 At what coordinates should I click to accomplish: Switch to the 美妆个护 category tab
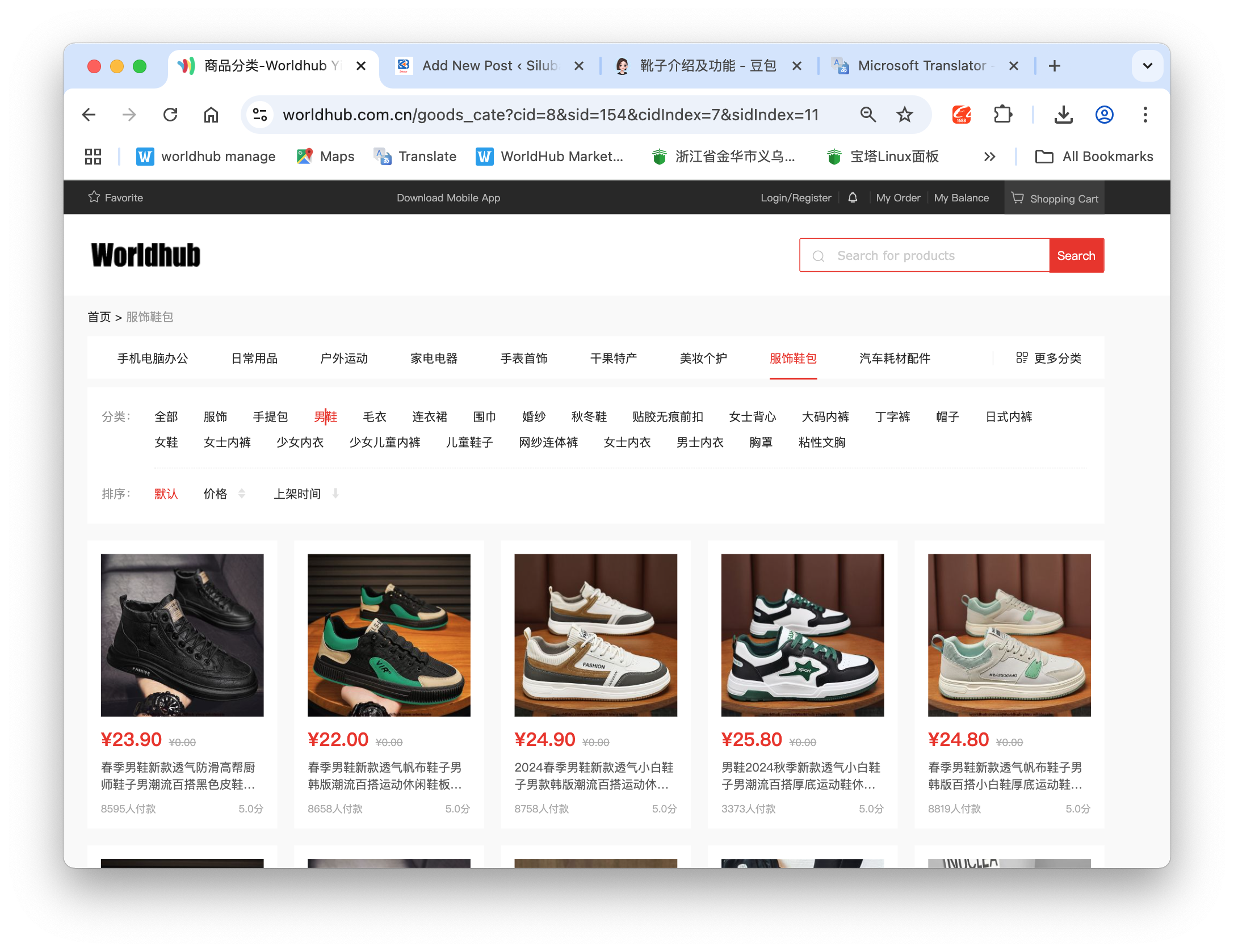click(702, 358)
